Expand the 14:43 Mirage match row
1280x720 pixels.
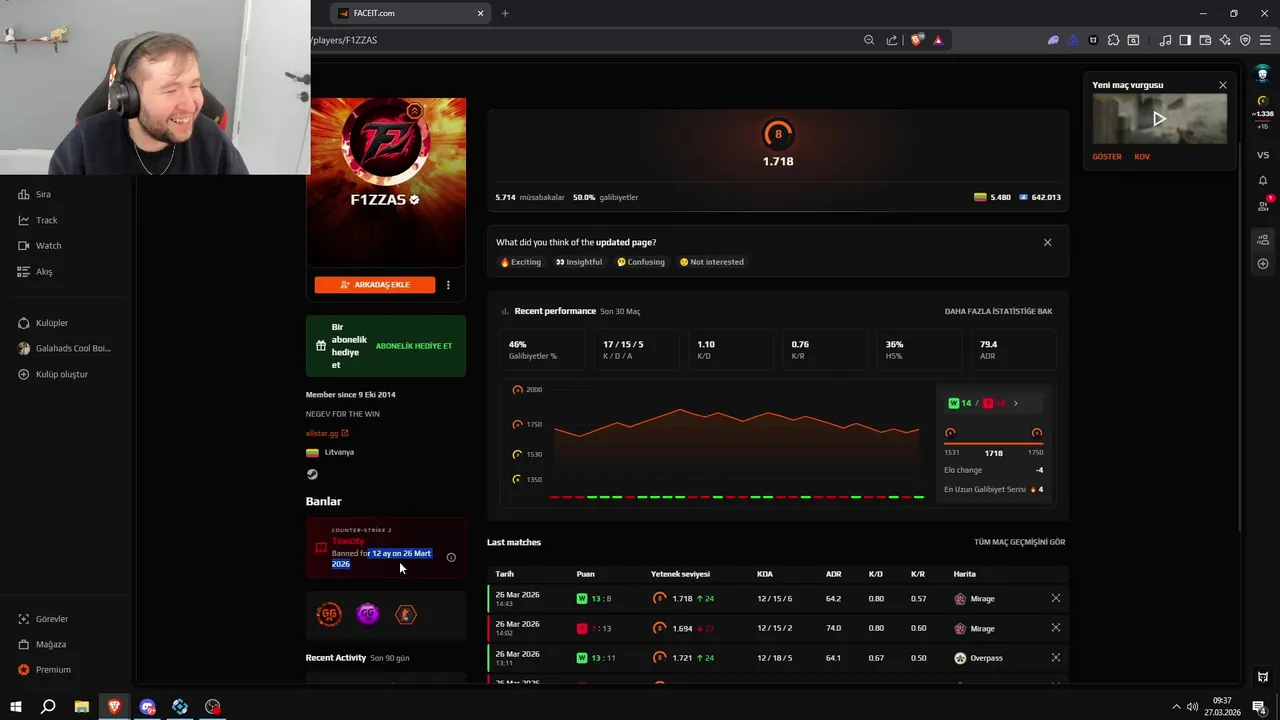tap(1055, 598)
